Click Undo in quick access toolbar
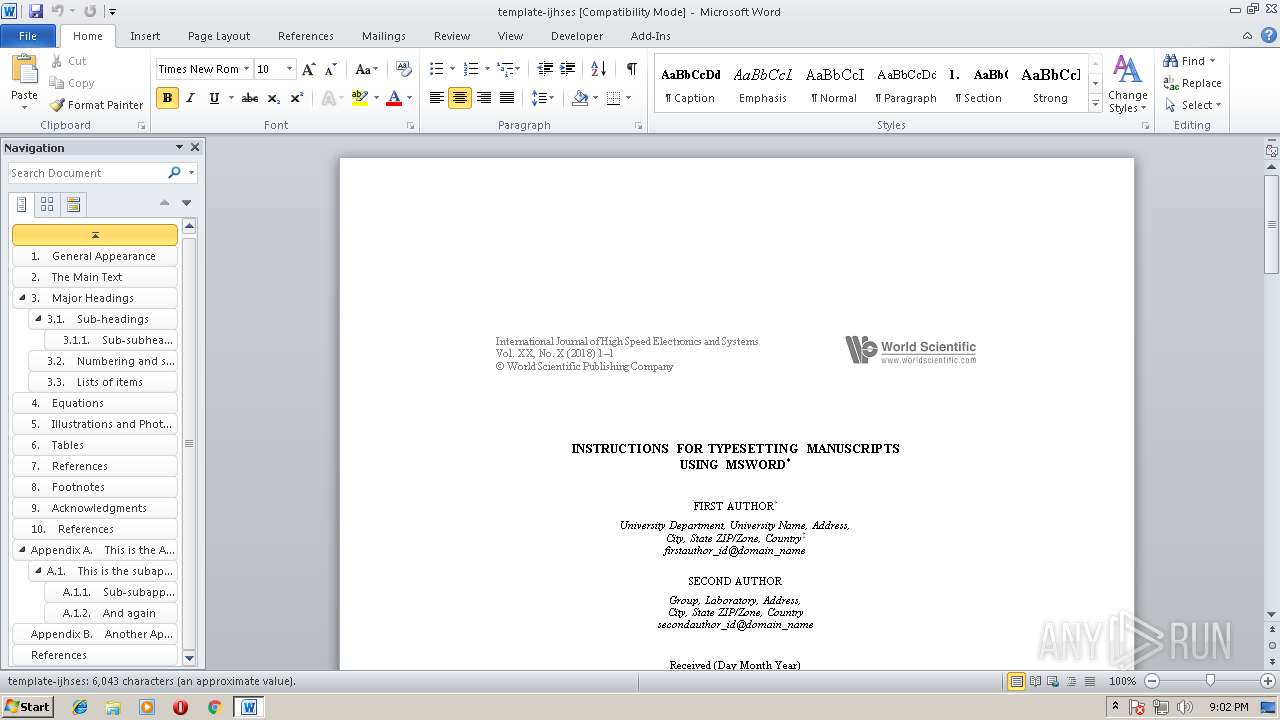The image size is (1280, 720). pos(58,11)
